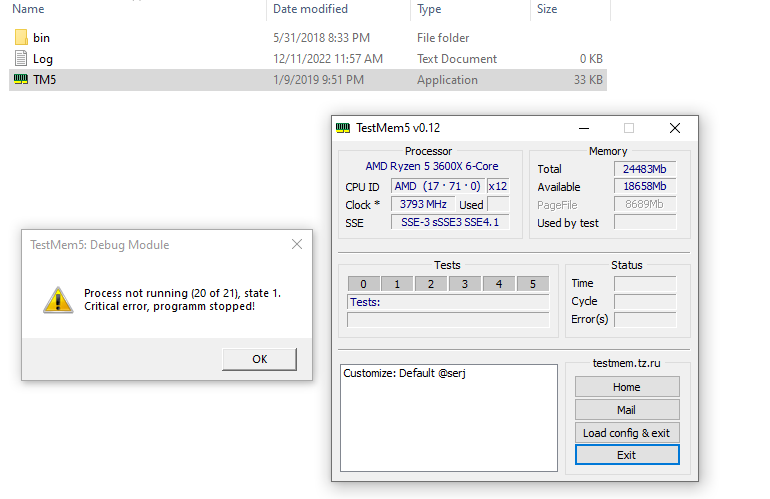770x499 pixels.
Task: Select test slot 1 in Tests panel
Action: [x=397, y=284]
